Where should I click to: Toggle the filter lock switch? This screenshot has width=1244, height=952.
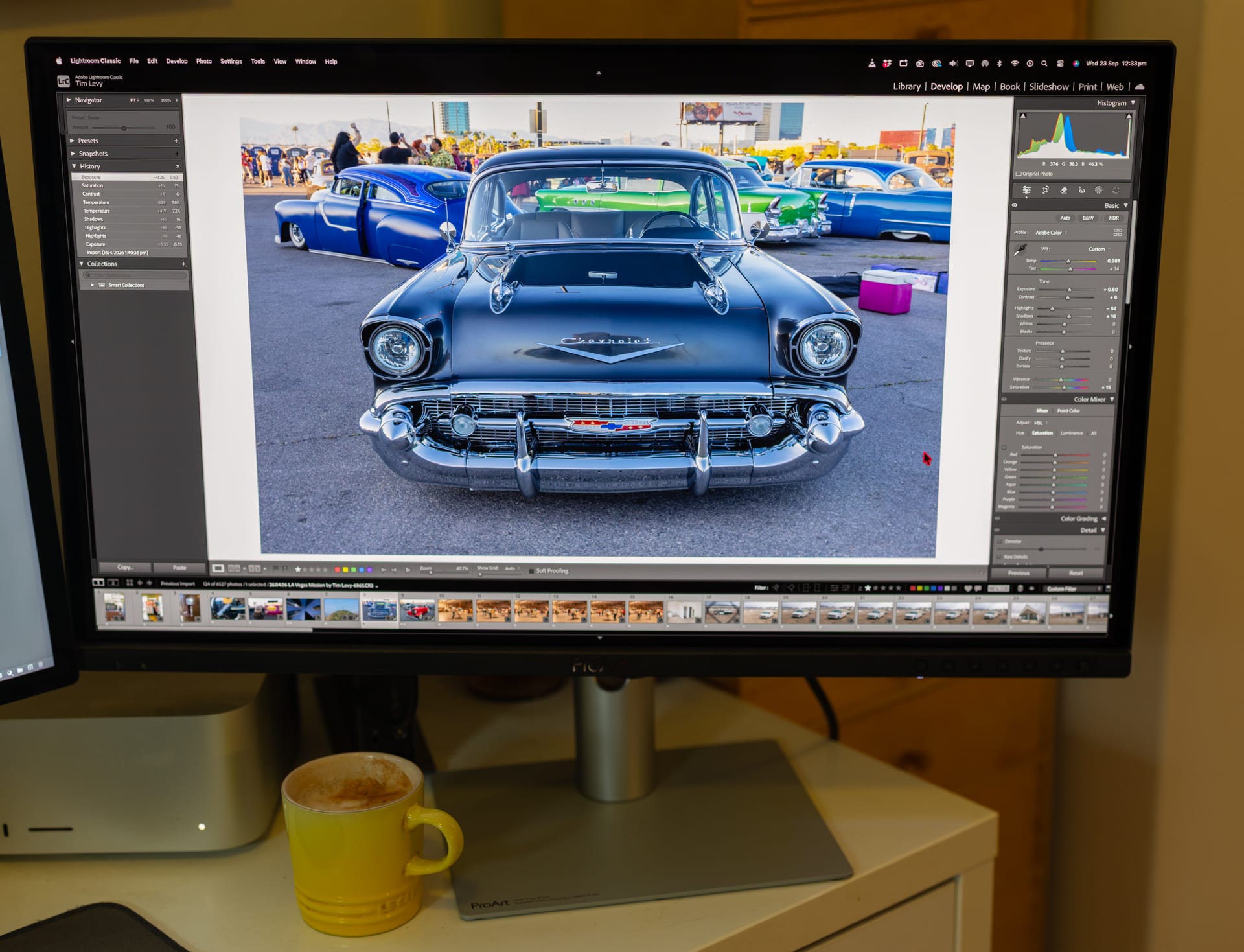(1108, 588)
